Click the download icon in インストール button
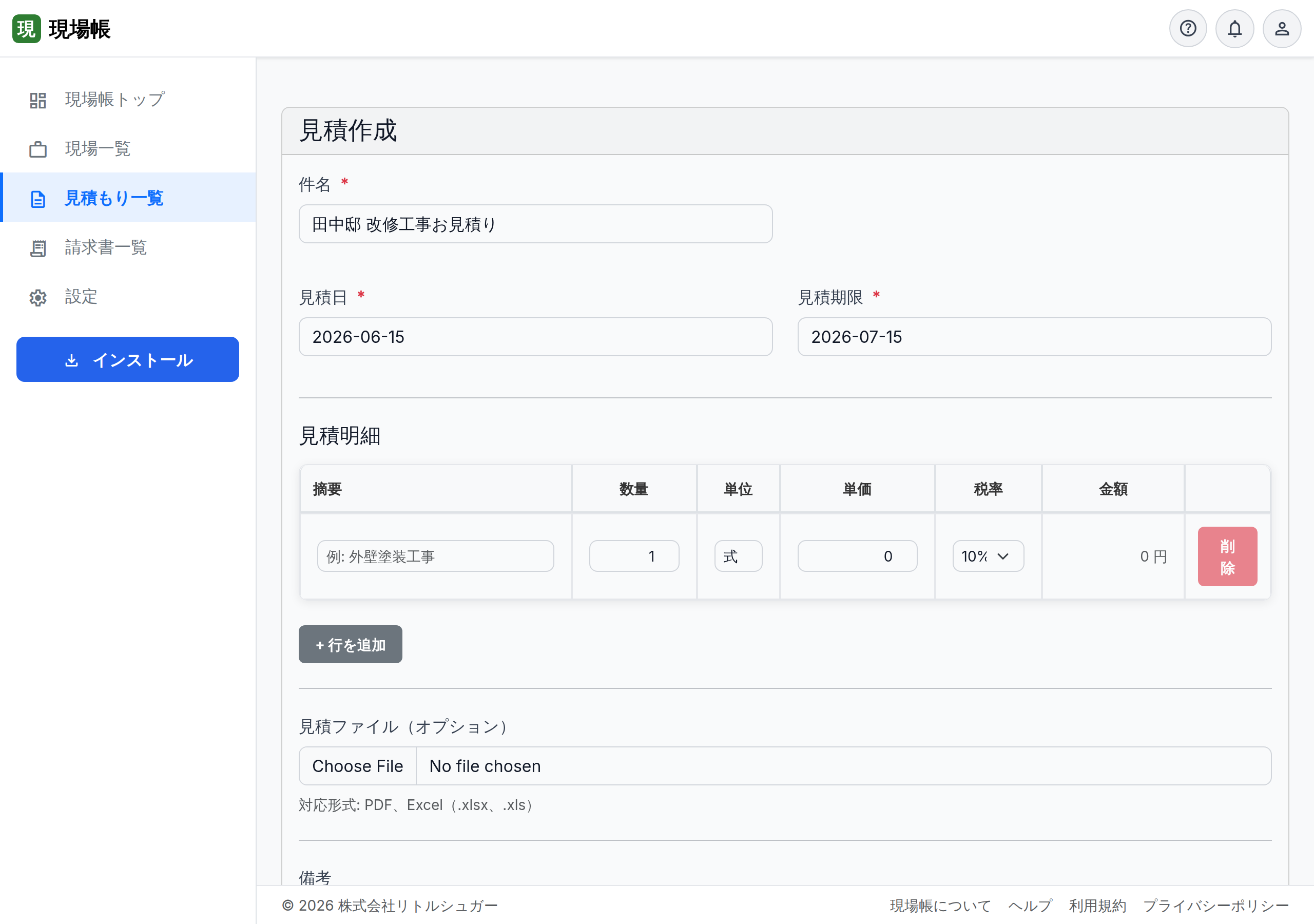The image size is (1314, 924). tap(71, 360)
